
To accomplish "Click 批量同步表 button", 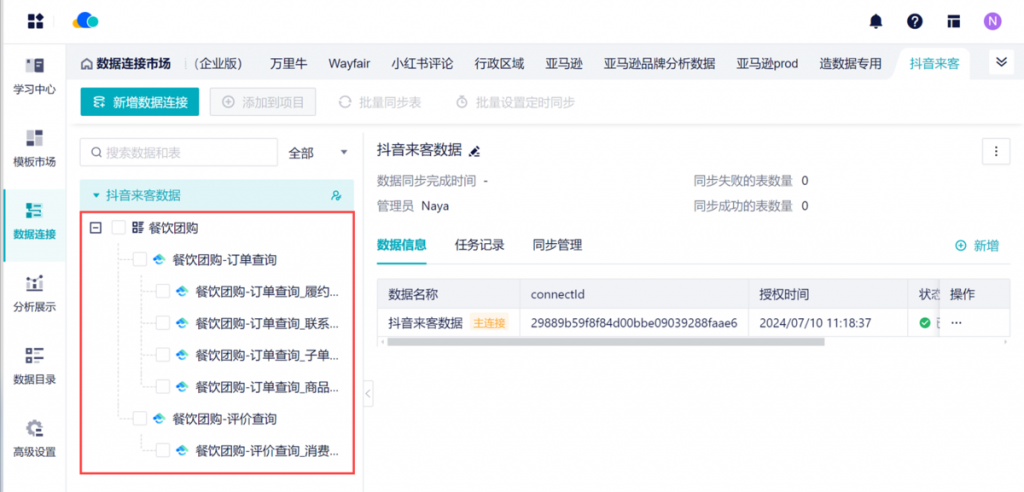I will coord(379,102).
